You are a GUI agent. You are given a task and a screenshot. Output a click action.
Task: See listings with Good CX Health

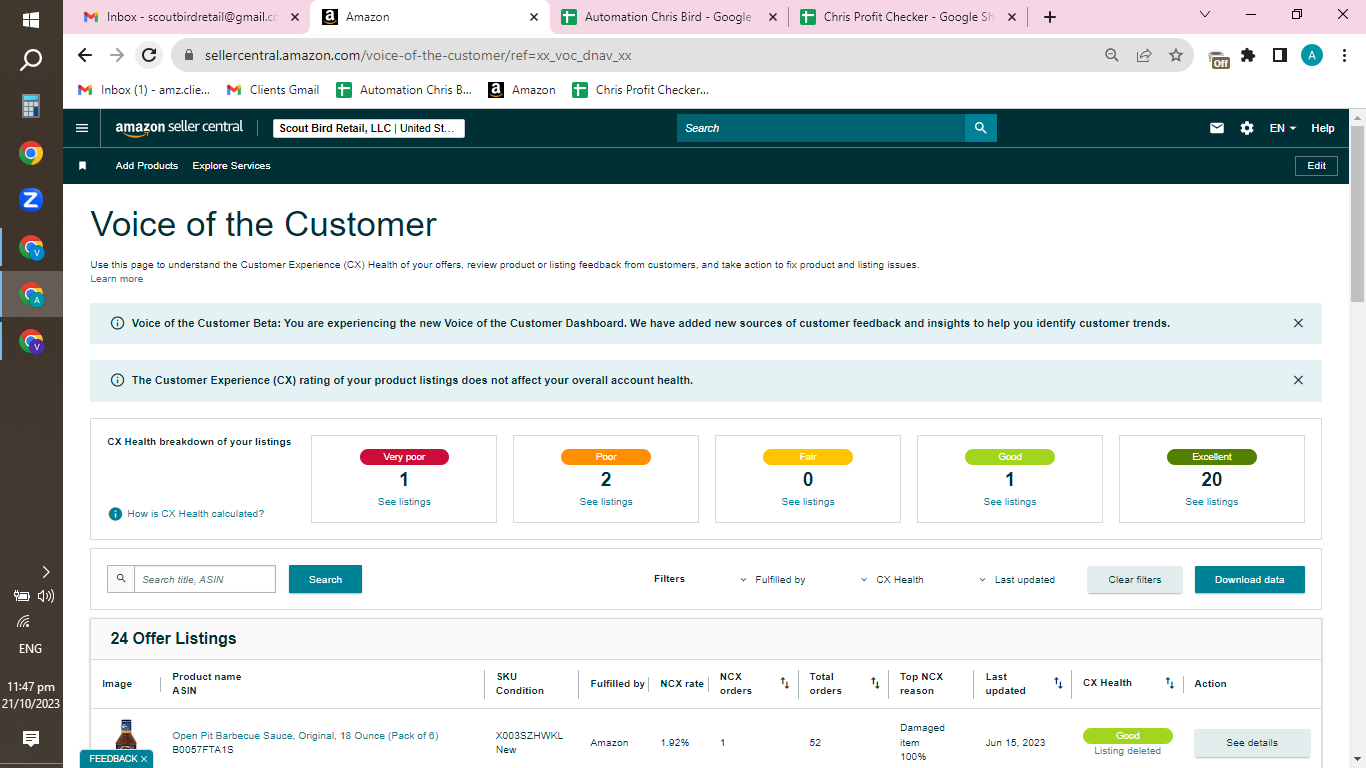1010,502
